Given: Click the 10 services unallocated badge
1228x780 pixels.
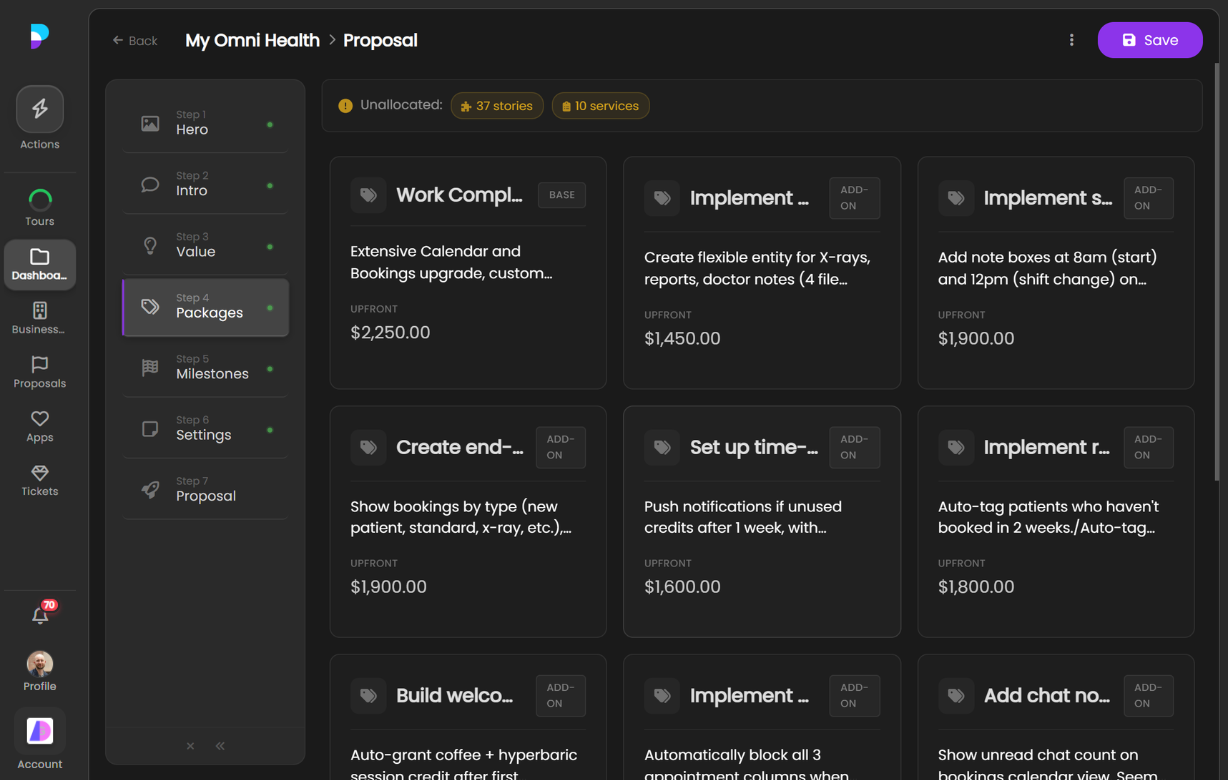Looking at the screenshot, I should click(600, 106).
